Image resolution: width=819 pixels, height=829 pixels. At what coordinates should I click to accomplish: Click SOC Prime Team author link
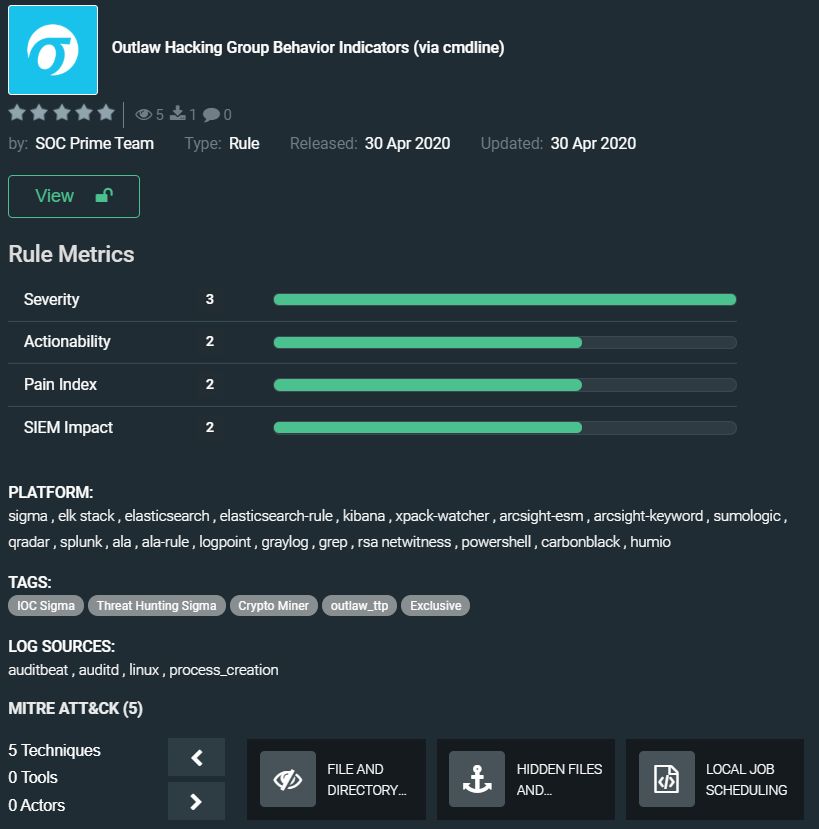pos(95,143)
